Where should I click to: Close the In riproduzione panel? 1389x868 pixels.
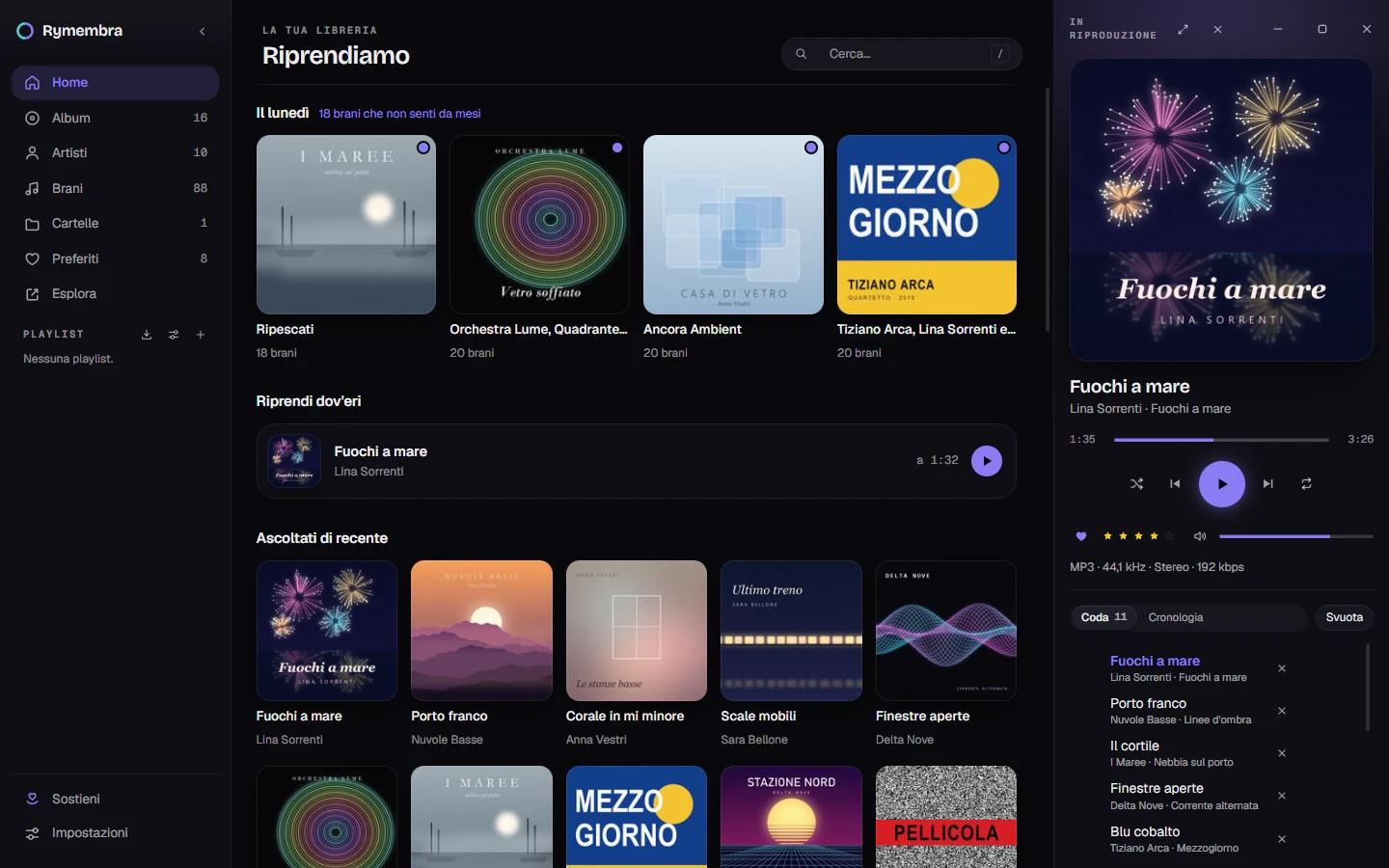click(1217, 29)
